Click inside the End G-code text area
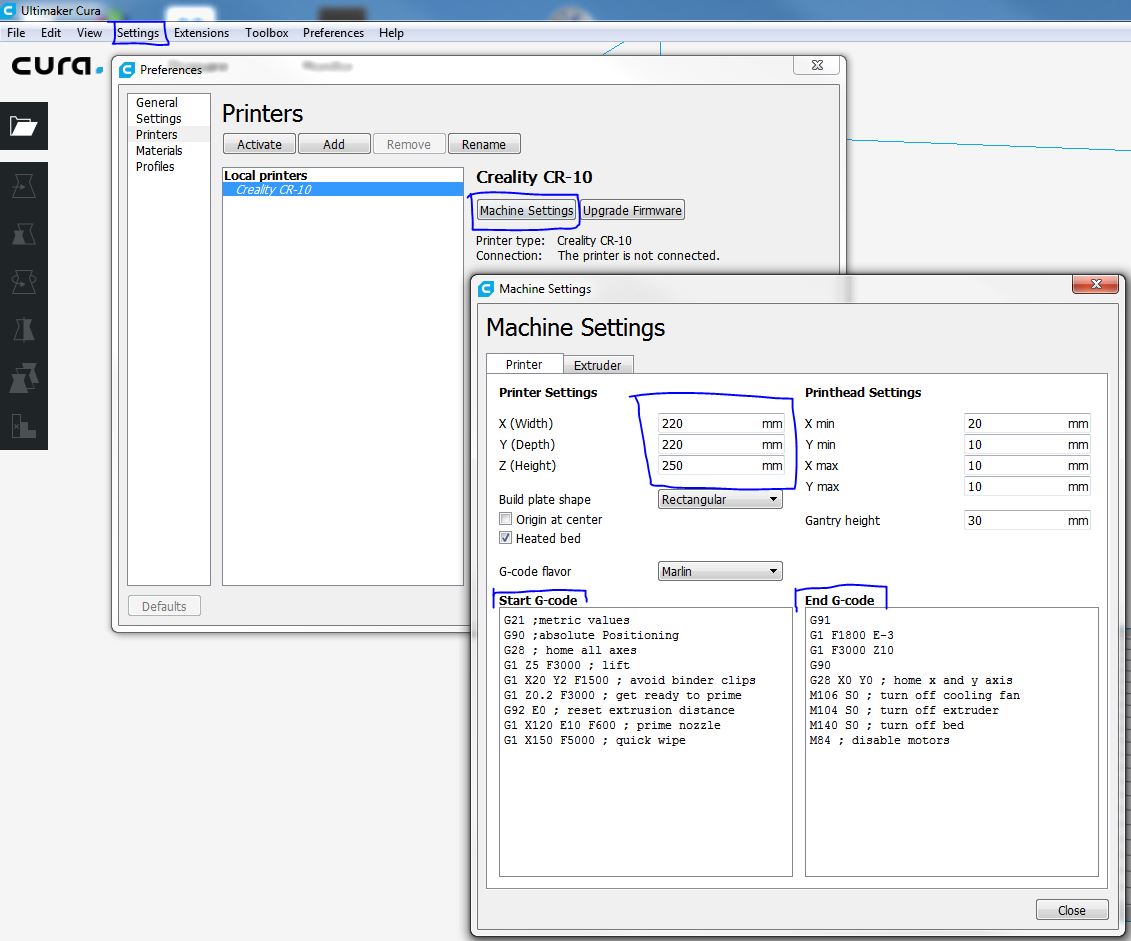Image resolution: width=1131 pixels, height=941 pixels. coord(951,742)
